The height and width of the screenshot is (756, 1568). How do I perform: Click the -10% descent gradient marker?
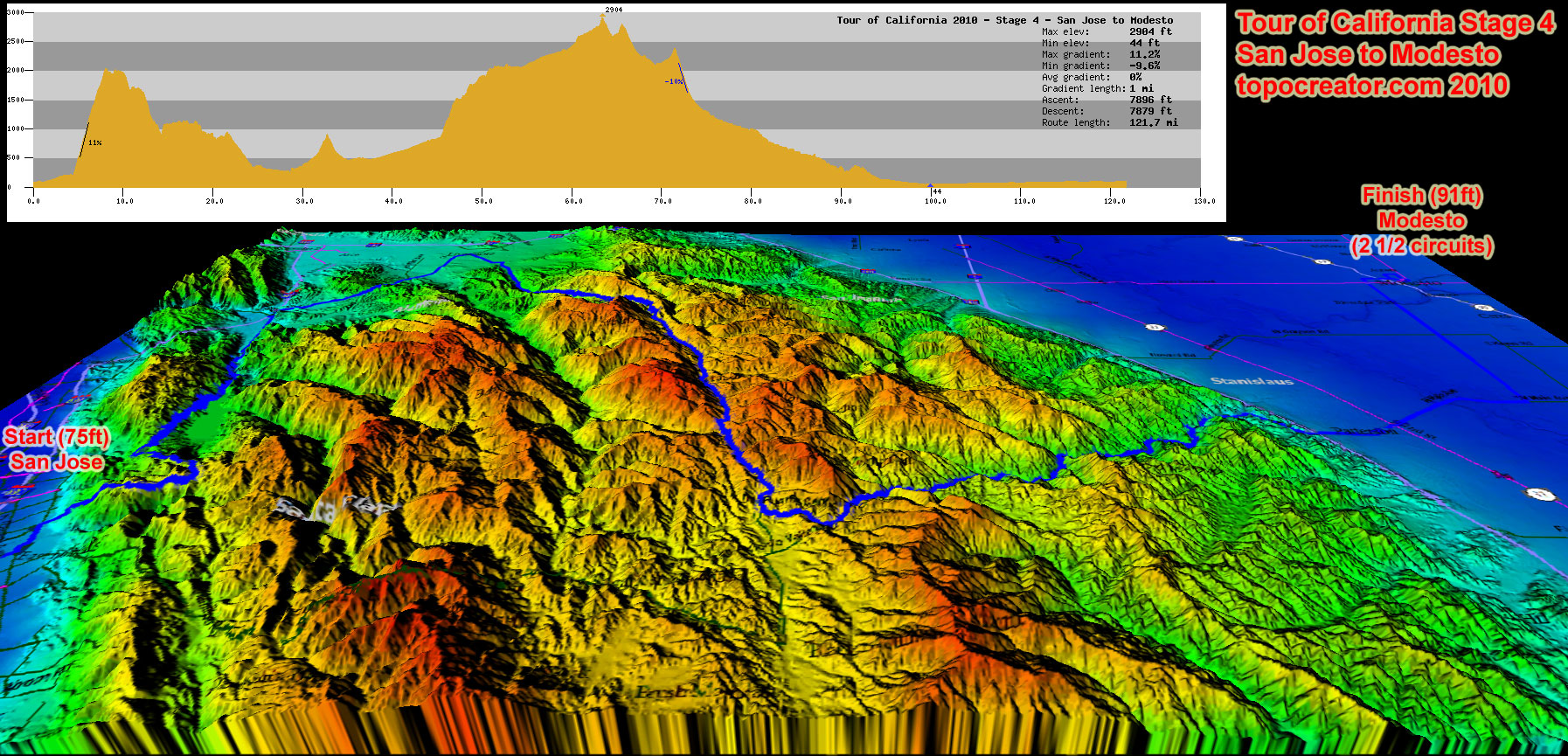tap(674, 81)
